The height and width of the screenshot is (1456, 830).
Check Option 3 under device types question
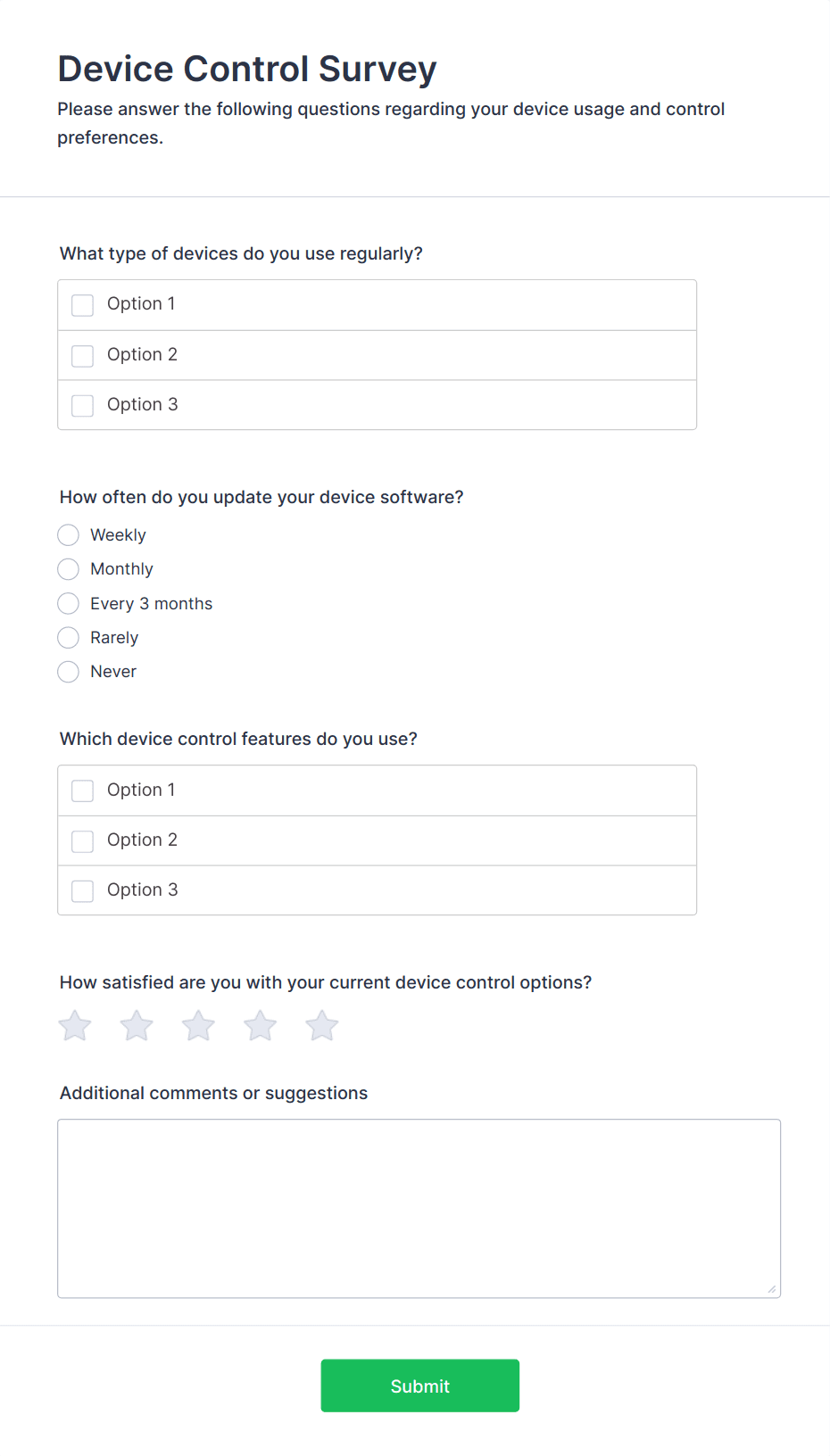click(x=83, y=406)
